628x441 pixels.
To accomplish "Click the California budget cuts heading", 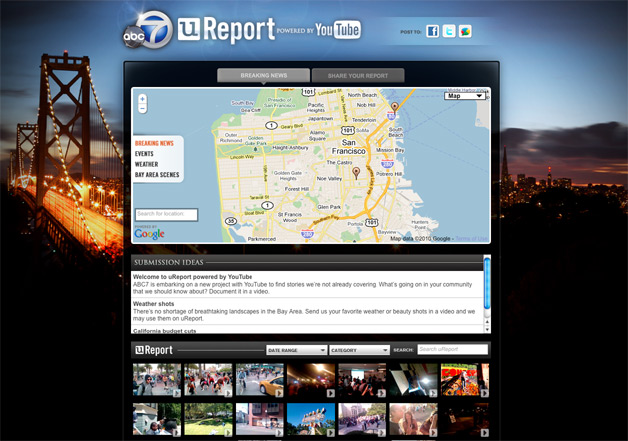I will [x=165, y=331].
